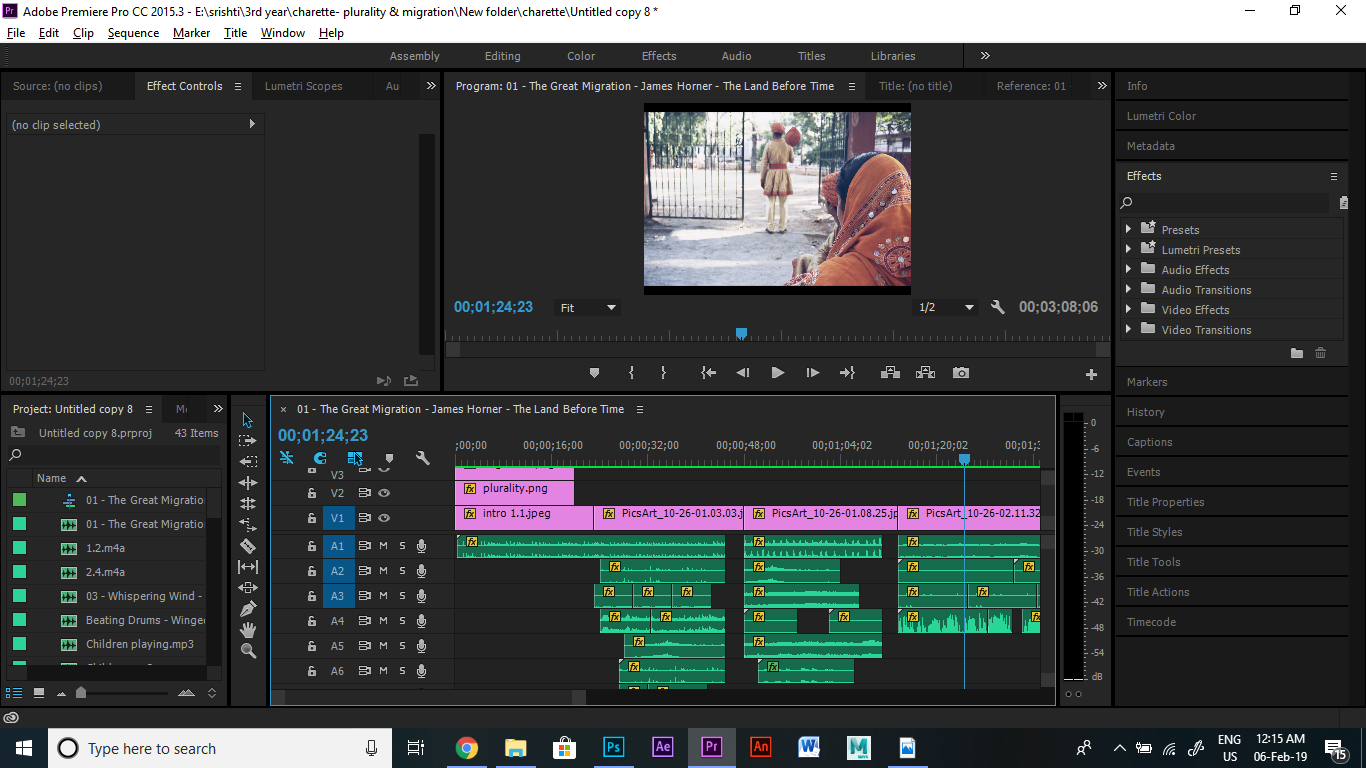Expand the Video Effects folder

pos(1129,308)
